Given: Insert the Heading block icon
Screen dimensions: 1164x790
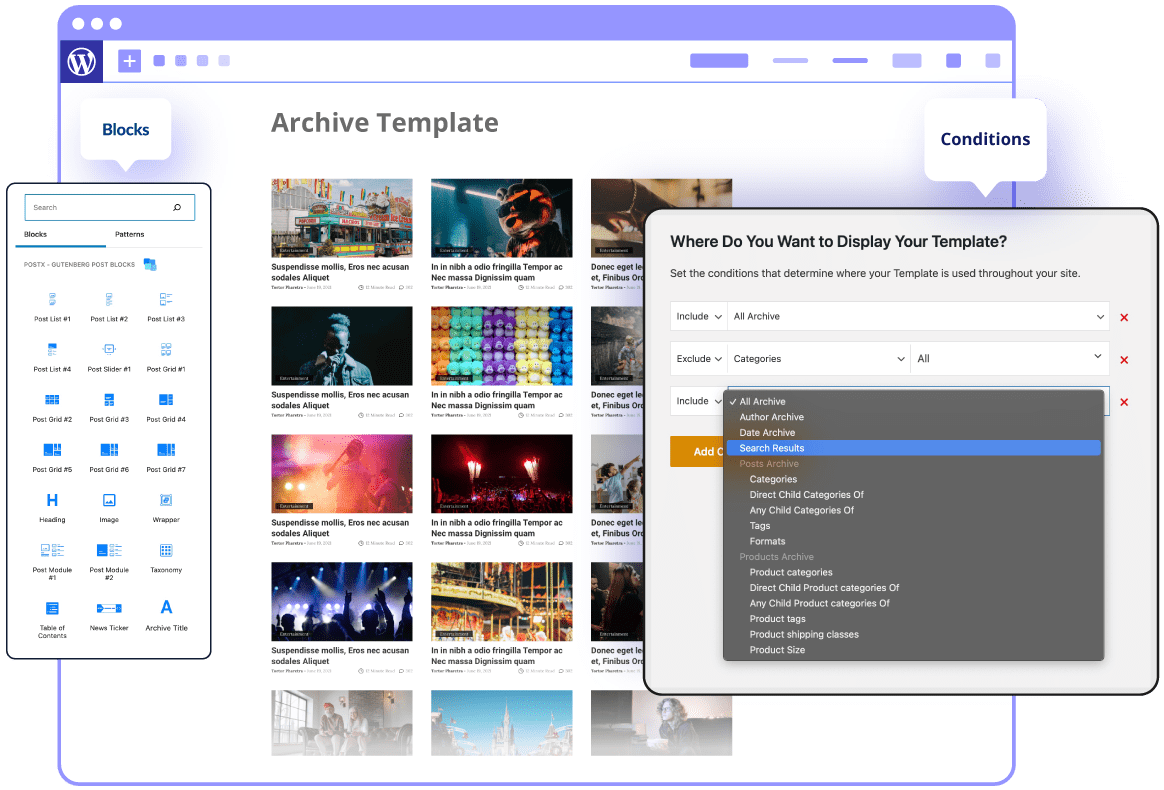Looking at the screenshot, I should [52, 500].
